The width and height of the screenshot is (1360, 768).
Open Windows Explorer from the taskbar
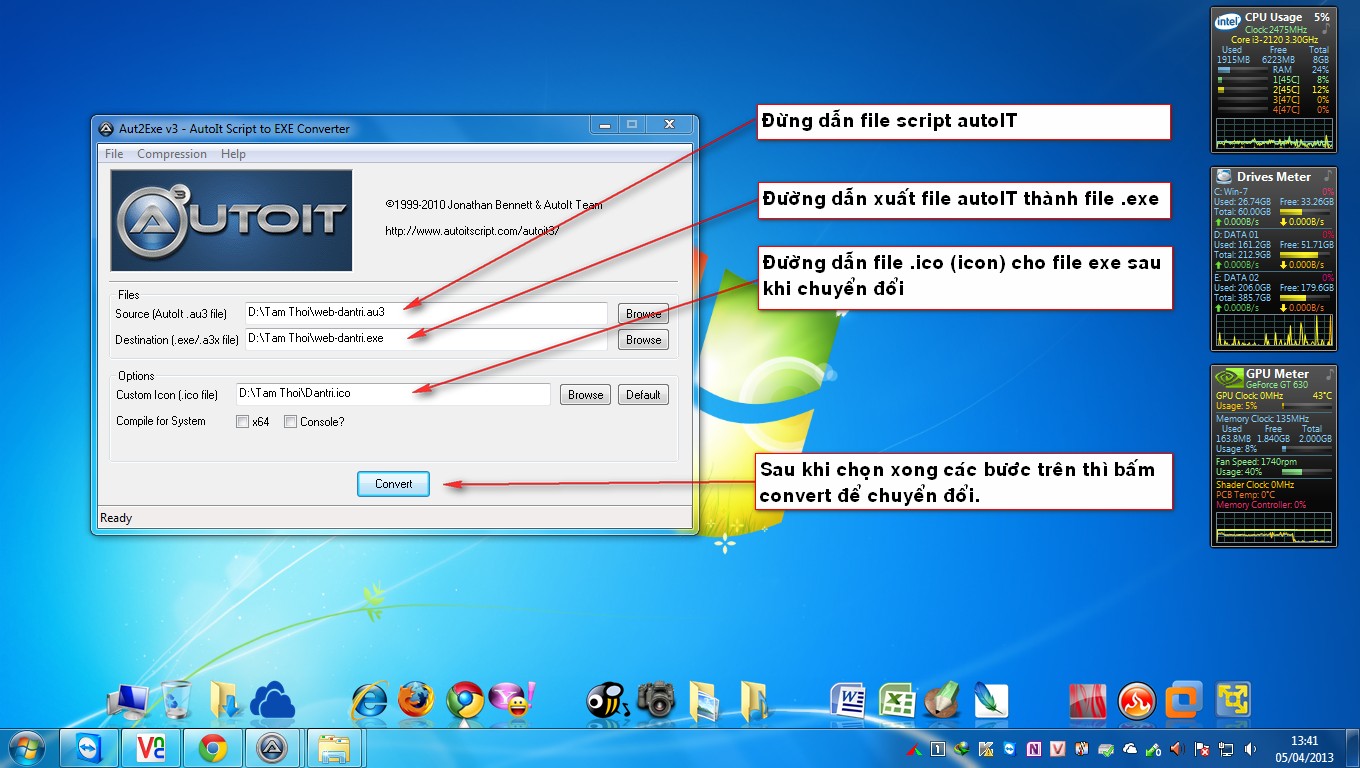pyautogui.click(x=335, y=747)
